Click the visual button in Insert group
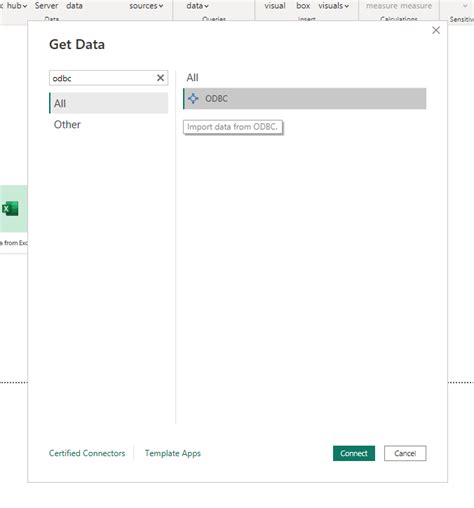Image resolution: width=474 pixels, height=508 pixels. (x=275, y=6)
